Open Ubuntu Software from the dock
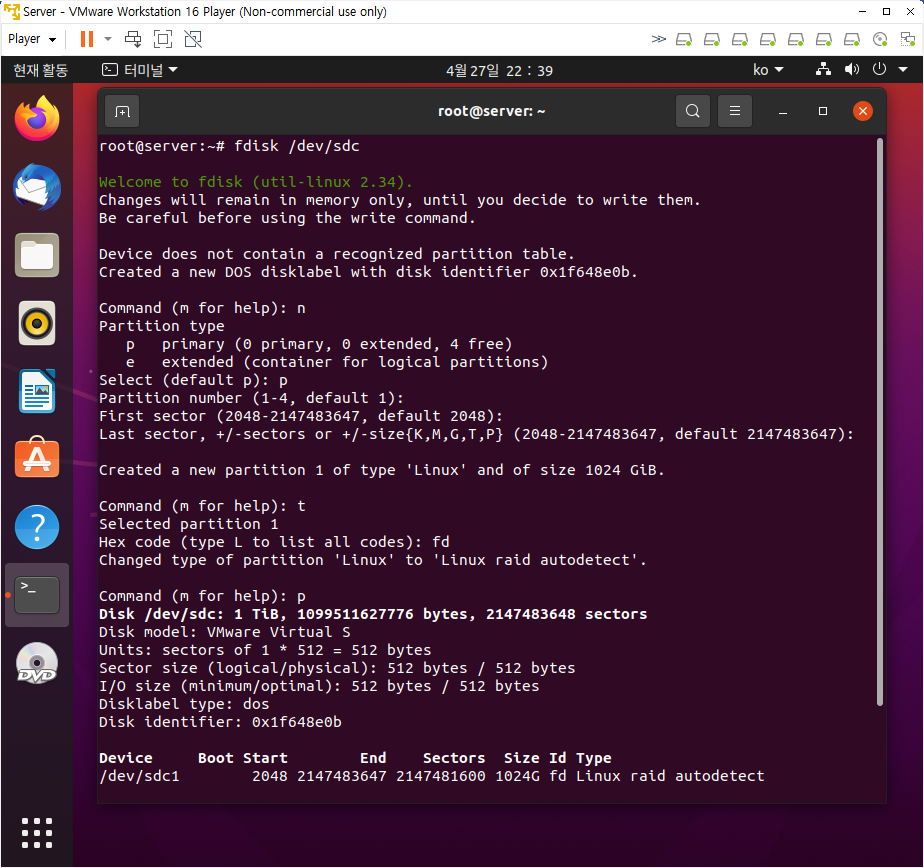Viewport: 924px width, 868px height. tap(37, 458)
